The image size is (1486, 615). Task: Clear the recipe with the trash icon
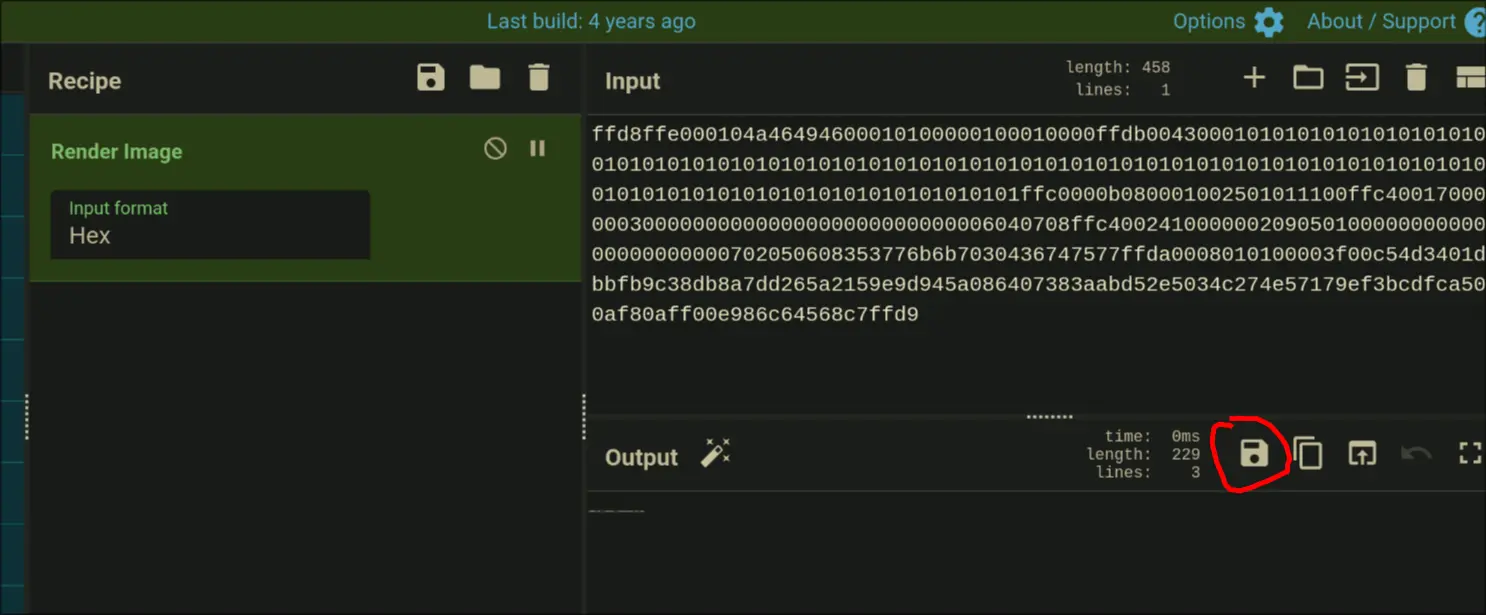coord(539,78)
